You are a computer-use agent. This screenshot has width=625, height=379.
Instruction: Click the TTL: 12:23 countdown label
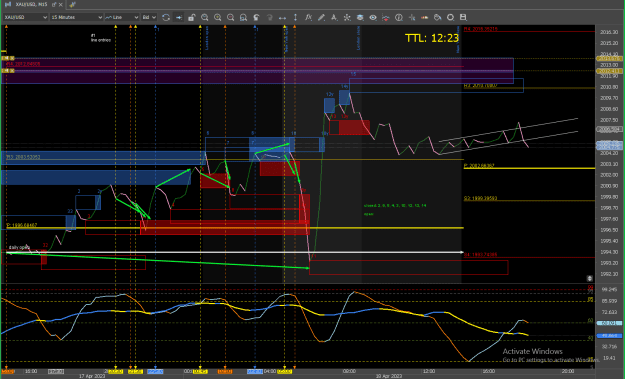point(432,38)
